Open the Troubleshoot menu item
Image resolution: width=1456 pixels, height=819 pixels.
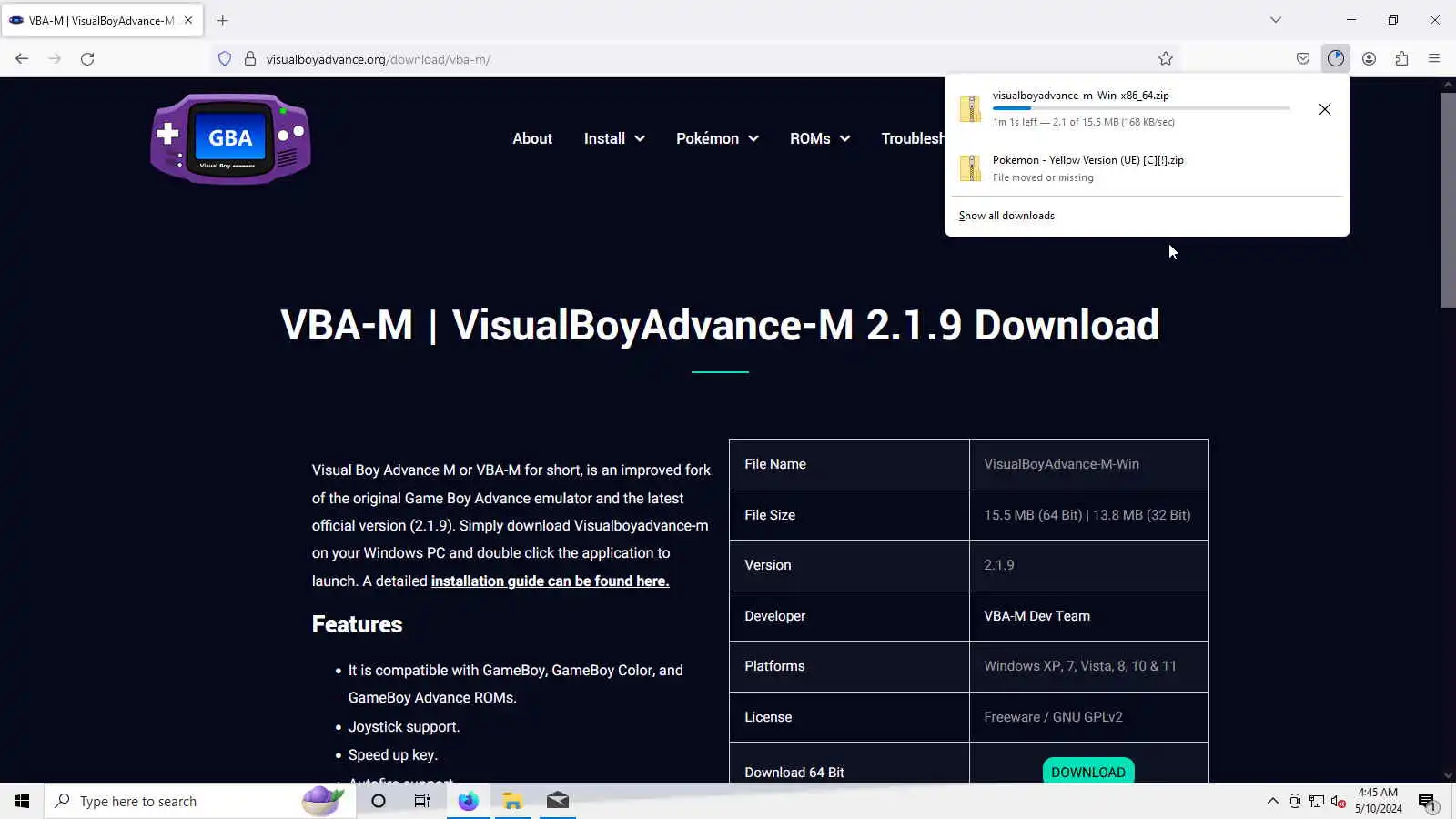pos(913,138)
